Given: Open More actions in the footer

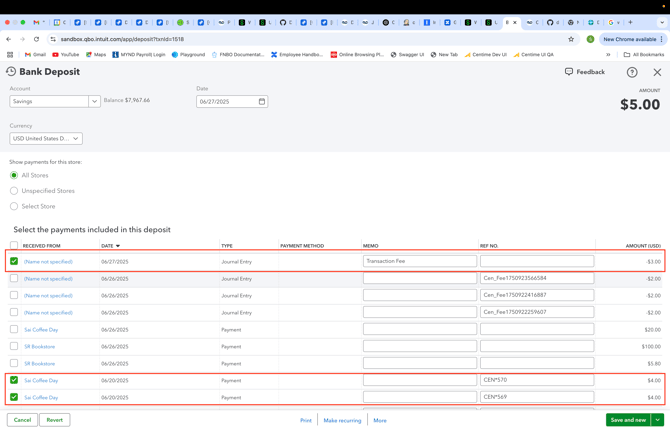Looking at the screenshot, I should tap(380, 420).
